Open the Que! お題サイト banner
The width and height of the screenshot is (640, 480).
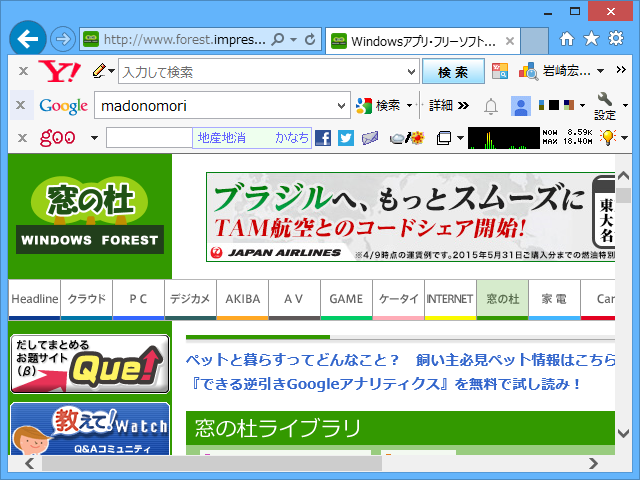[90, 364]
